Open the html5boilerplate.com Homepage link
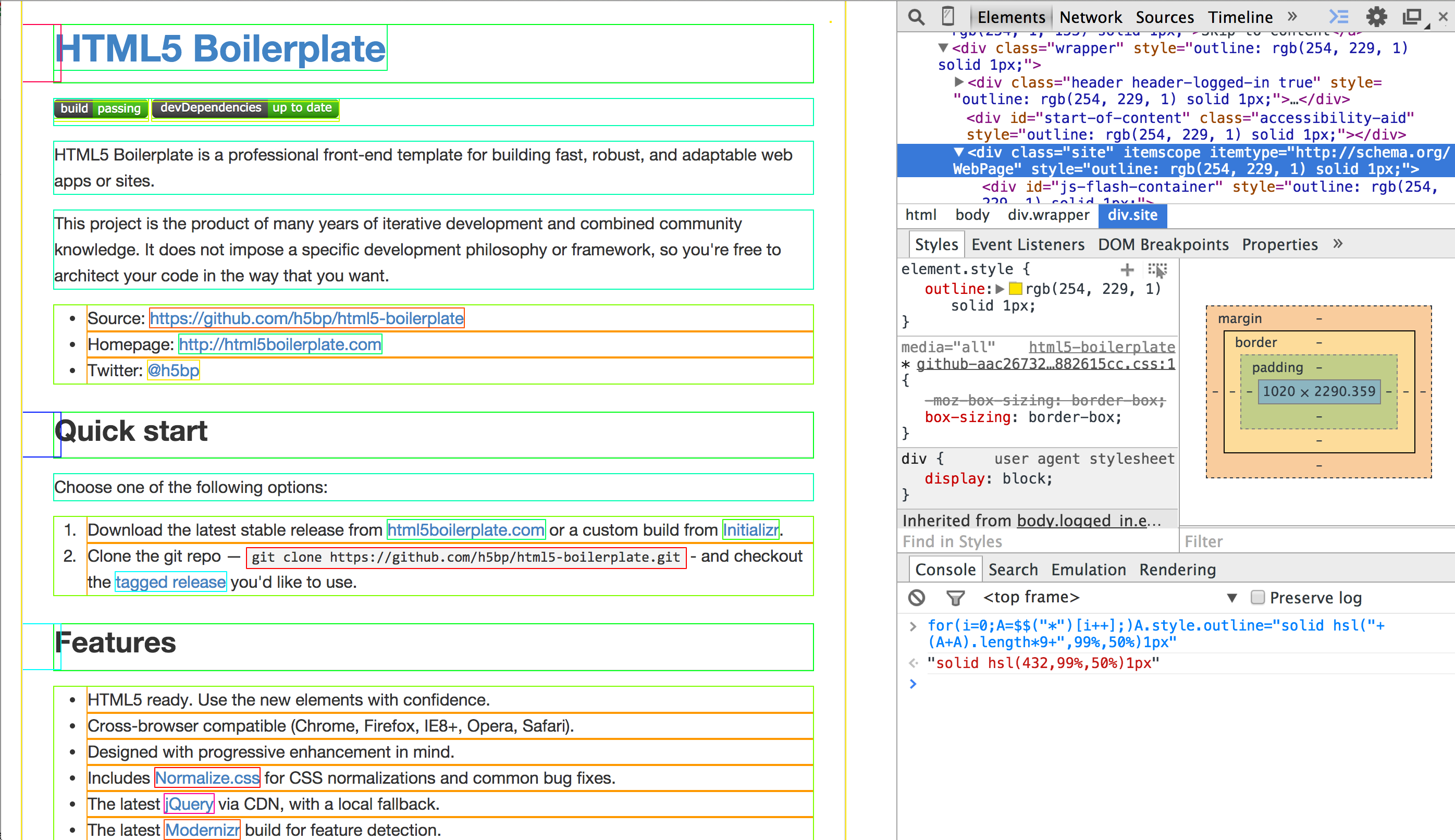The image size is (1455, 840). 280,344
